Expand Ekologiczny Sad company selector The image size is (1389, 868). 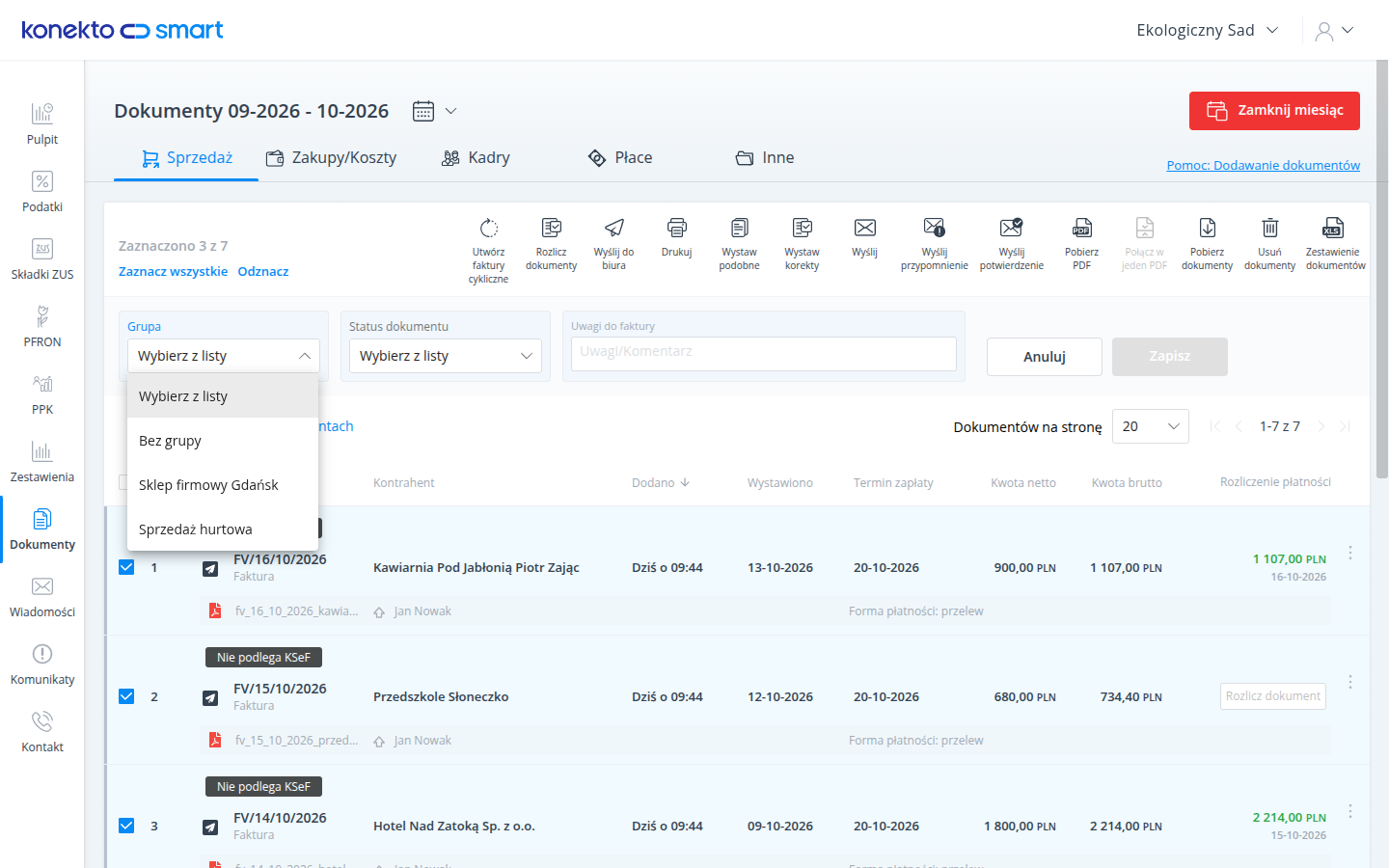coord(1208,30)
